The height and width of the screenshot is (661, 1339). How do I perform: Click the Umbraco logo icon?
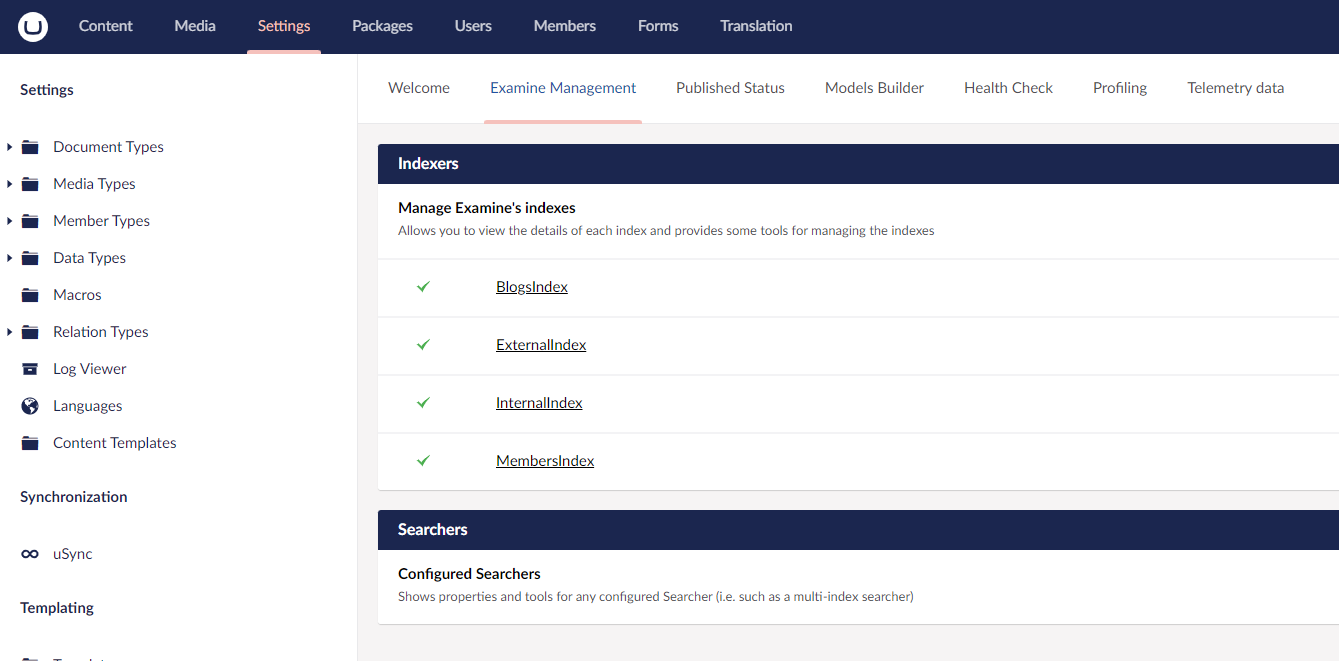33,27
